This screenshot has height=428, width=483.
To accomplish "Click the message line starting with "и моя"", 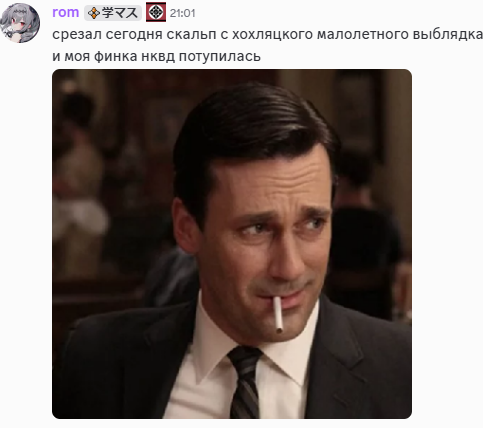I will (156, 56).
